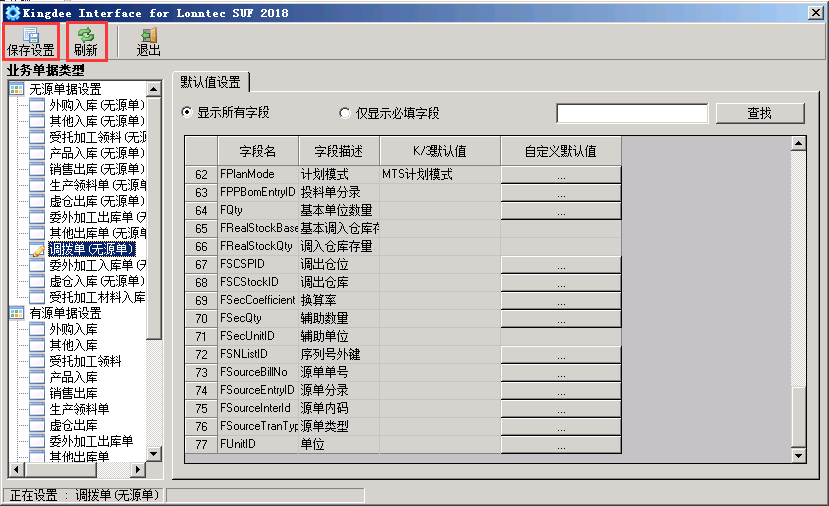The image size is (829, 506).
Task: Open custom default button for FSCStockID row
Action: [x=561, y=282]
